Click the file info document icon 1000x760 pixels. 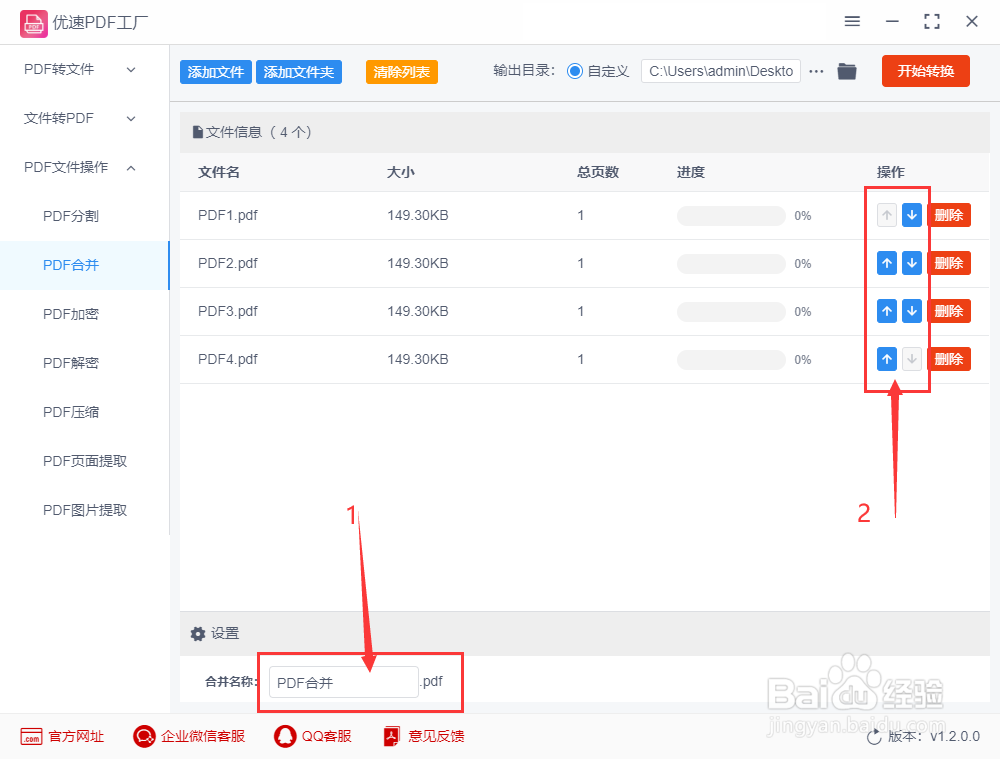coord(198,133)
